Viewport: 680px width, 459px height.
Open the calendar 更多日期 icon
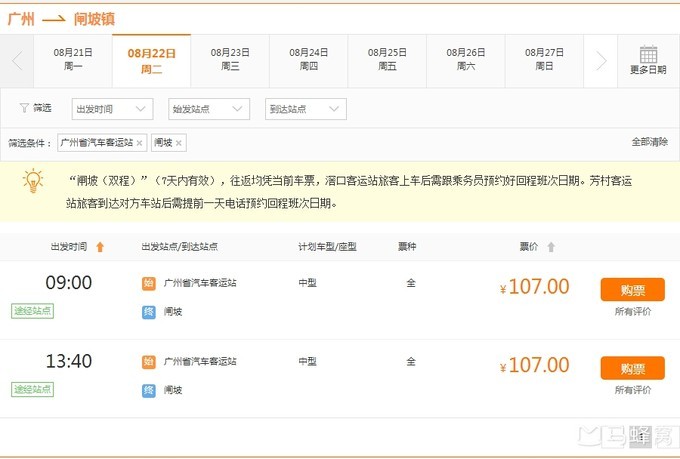[x=648, y=54]
